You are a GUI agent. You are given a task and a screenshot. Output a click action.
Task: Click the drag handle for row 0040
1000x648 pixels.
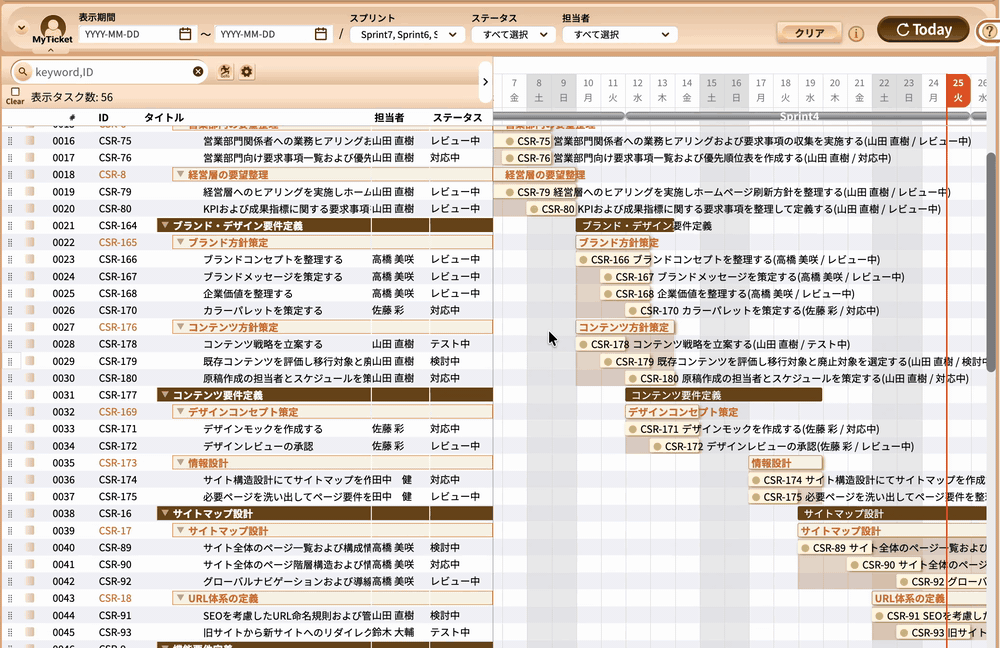point(10,548)
